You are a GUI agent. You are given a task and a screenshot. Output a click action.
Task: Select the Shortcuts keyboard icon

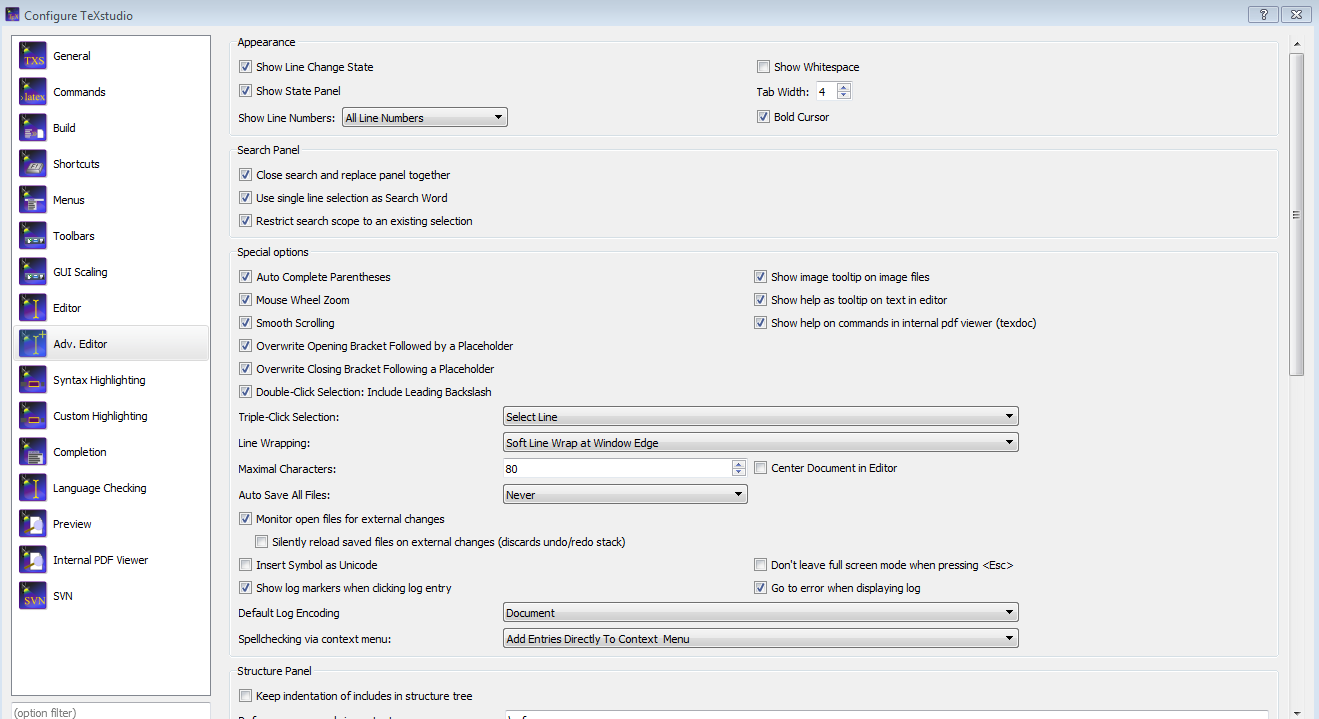point(33,164)
